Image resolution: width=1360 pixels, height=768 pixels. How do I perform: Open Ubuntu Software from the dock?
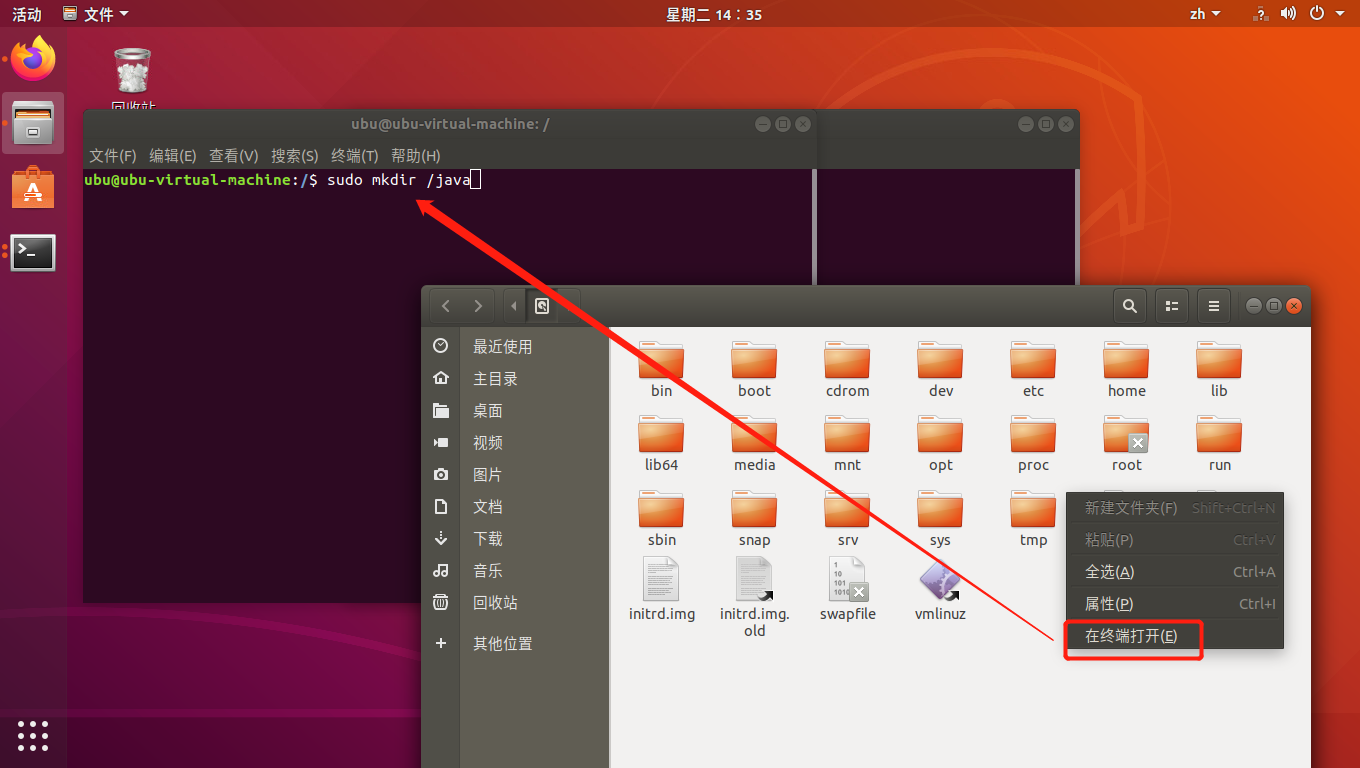click(33, 187)
